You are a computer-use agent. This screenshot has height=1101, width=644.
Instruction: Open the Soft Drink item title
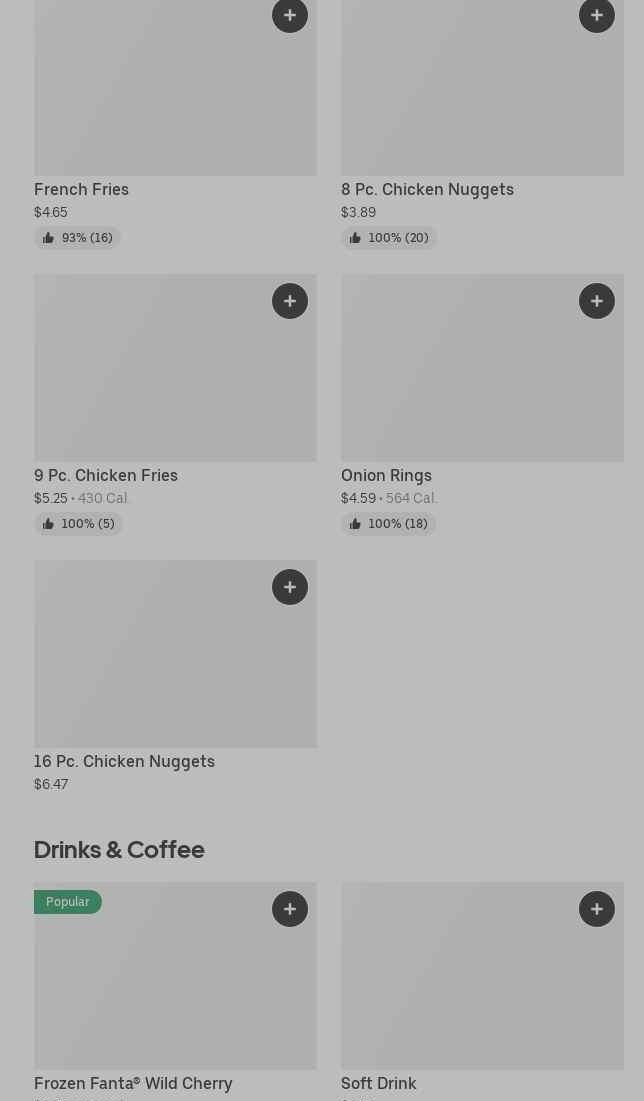379,1083
